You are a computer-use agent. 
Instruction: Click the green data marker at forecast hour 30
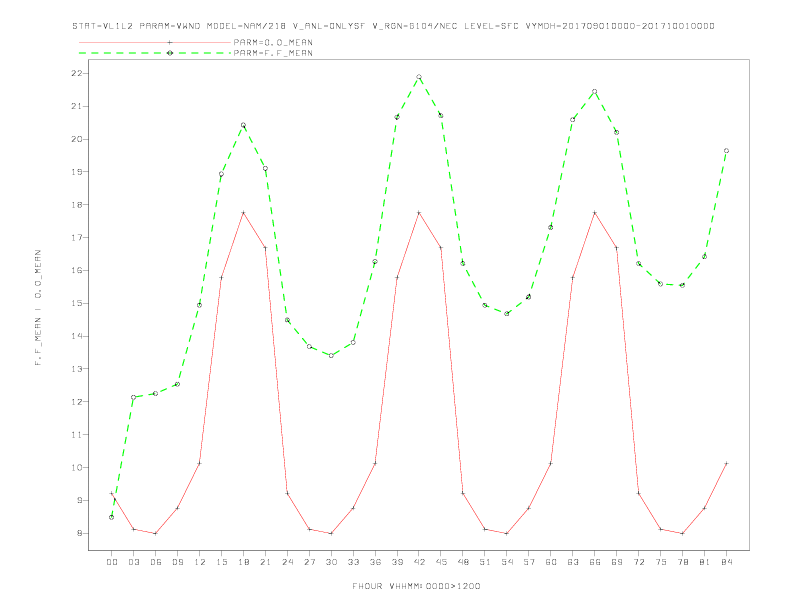point(331,355)
